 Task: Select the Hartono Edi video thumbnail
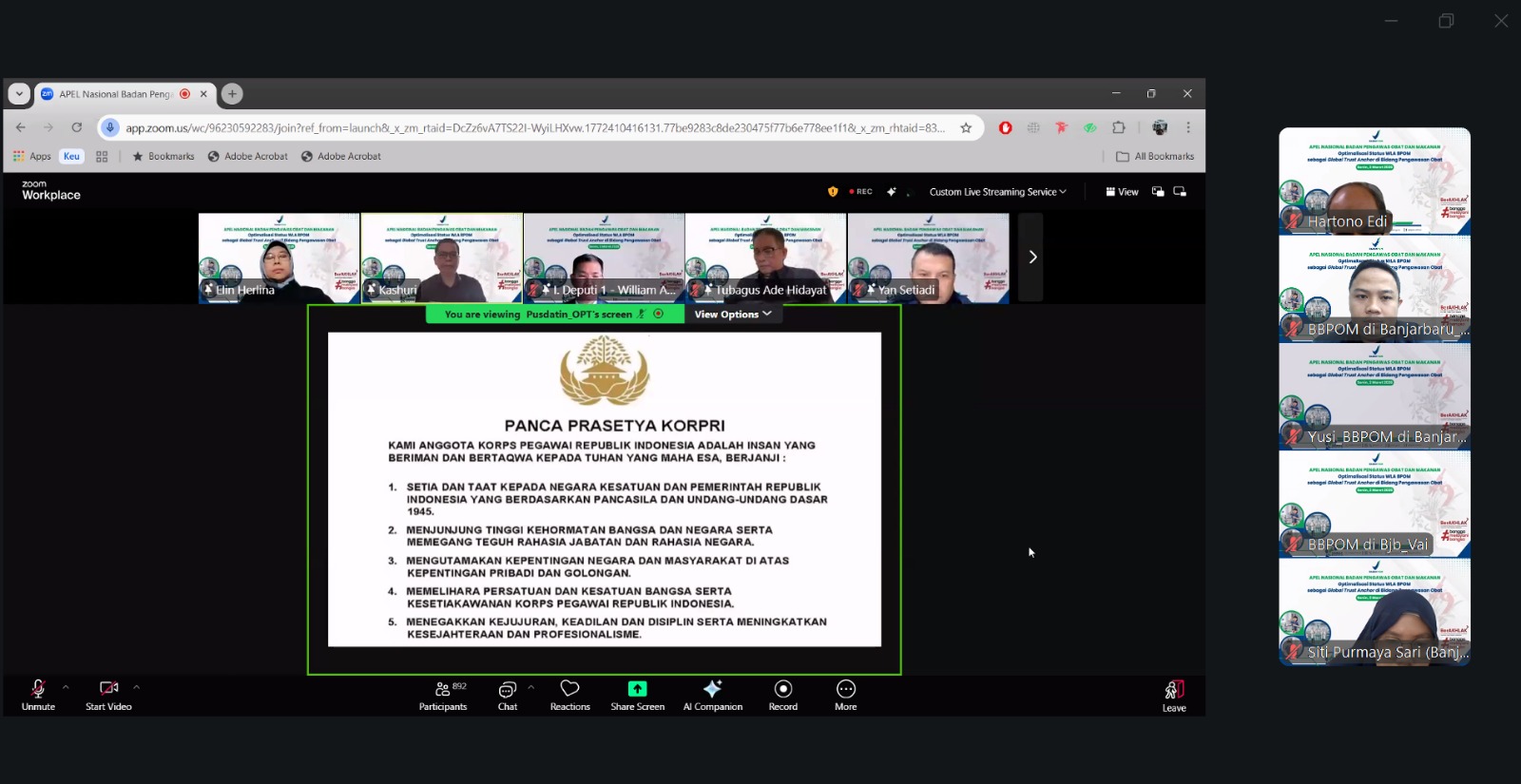[1374, 181]
